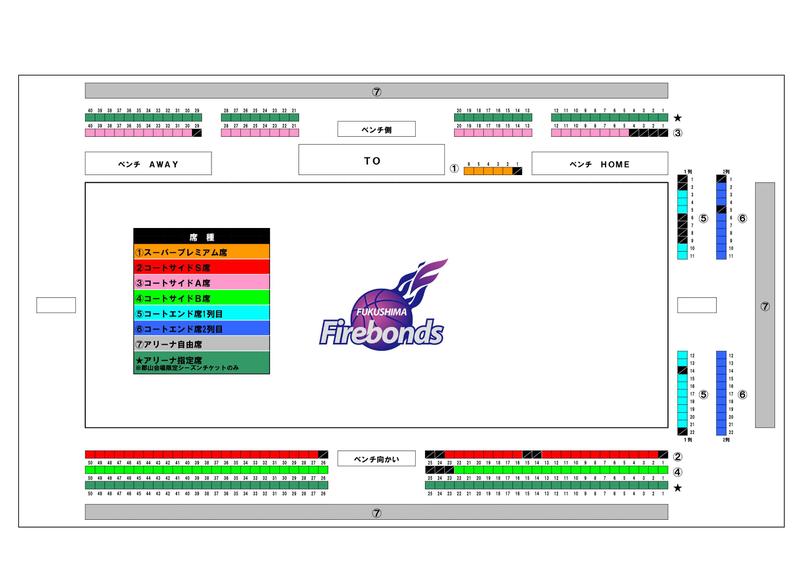
Task: Click the upper ⑥ marker beside blue seats
Action: coord(742,218)
